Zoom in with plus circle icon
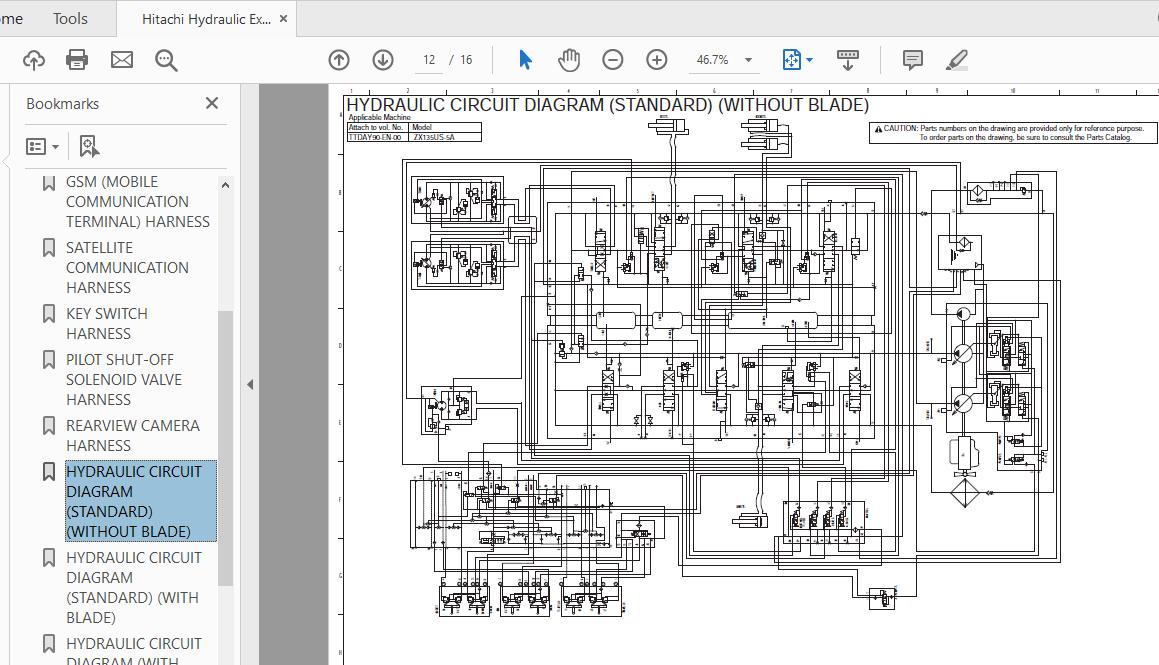 [x=656, y=60]
